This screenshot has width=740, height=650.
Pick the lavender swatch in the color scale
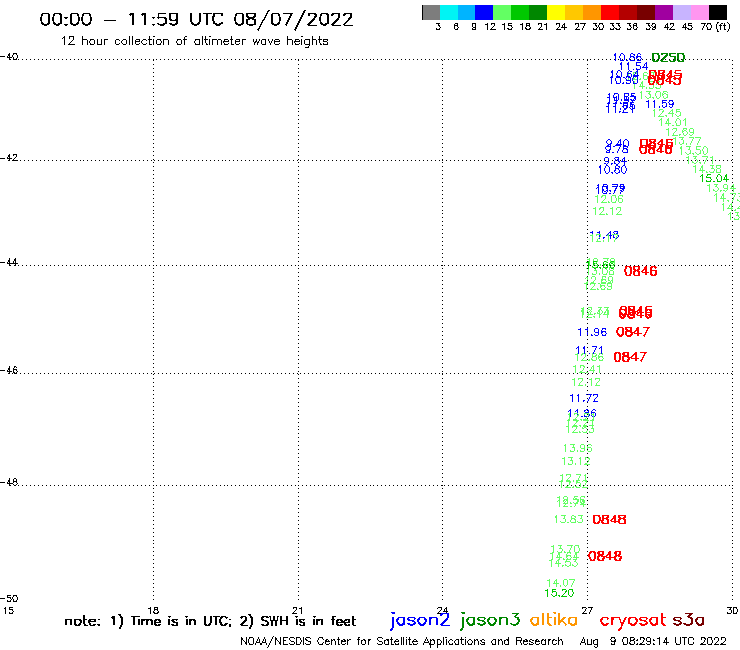[x=681, y=12]
